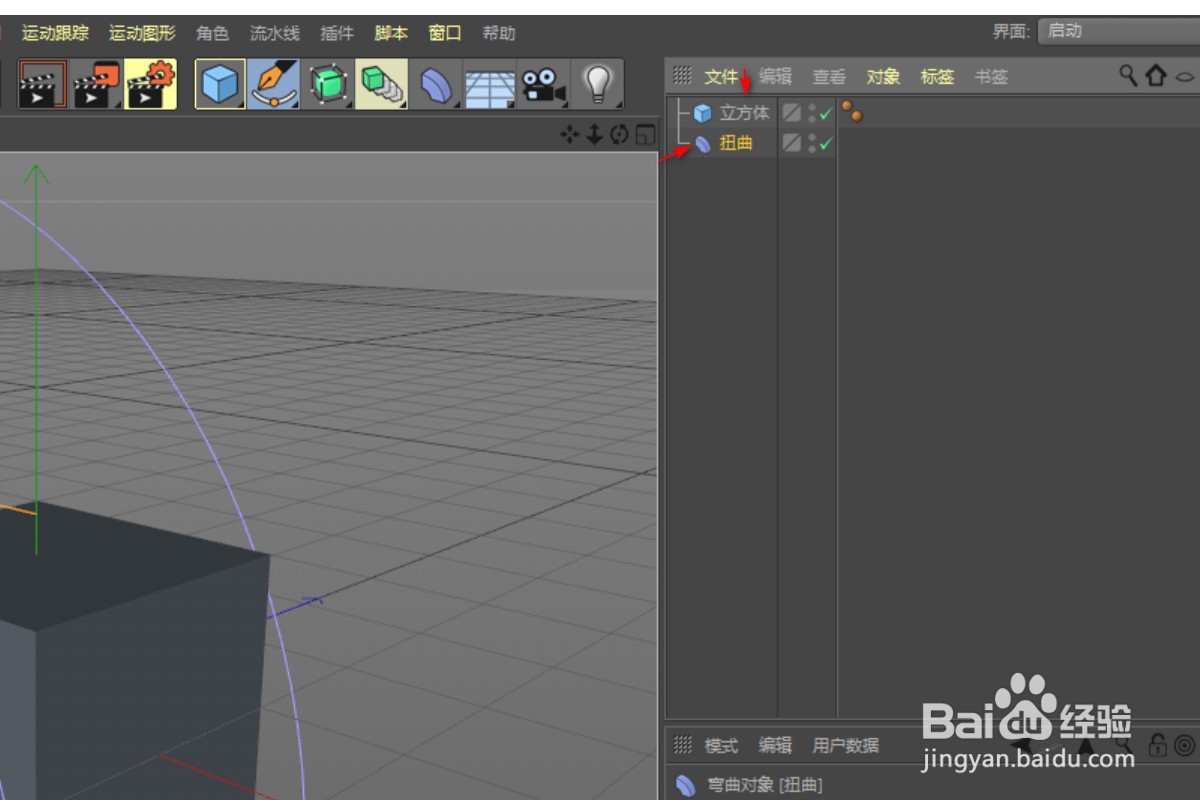The image size is (1200, 800).
Task: Open Object Manager 对象 menu
Action: [883, 76]
